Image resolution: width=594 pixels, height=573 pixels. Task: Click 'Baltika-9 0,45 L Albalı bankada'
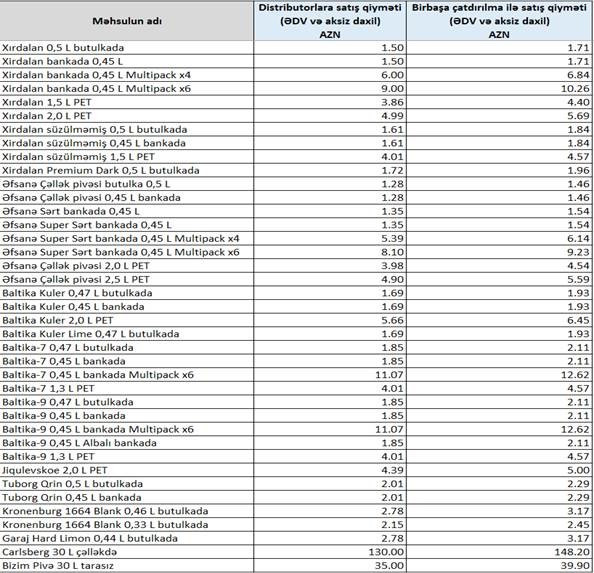[127, 443]
